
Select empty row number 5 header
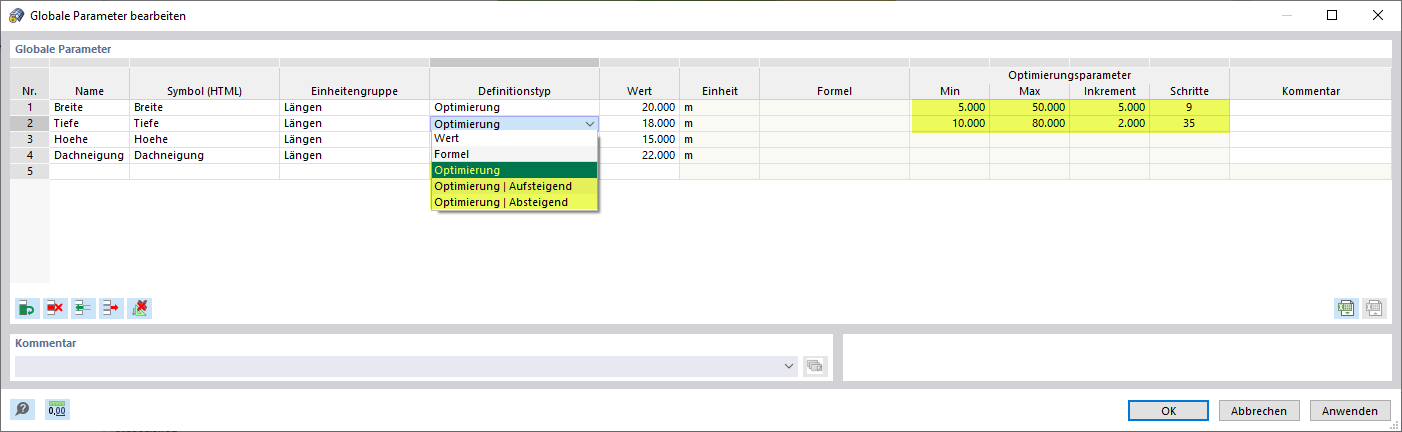pos(30,171)
